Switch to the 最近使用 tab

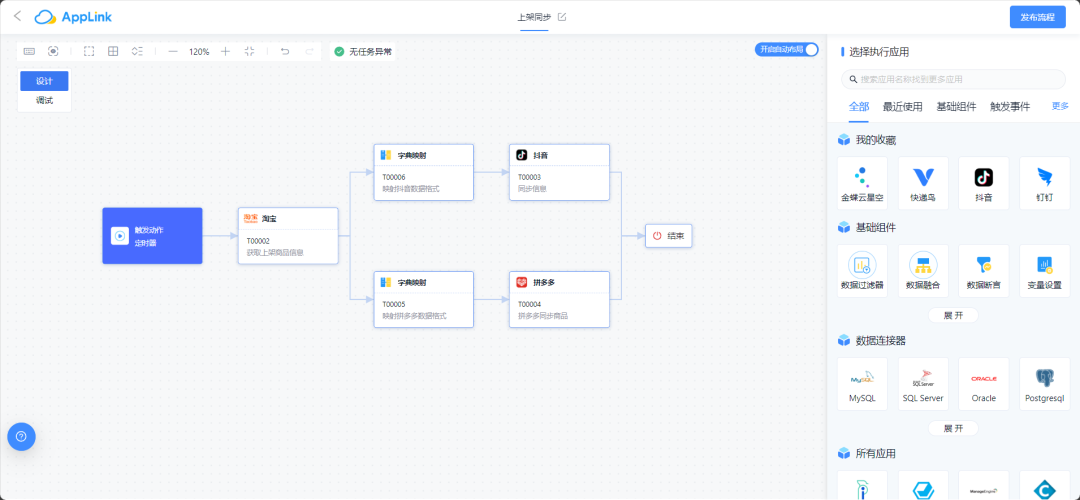902,106
